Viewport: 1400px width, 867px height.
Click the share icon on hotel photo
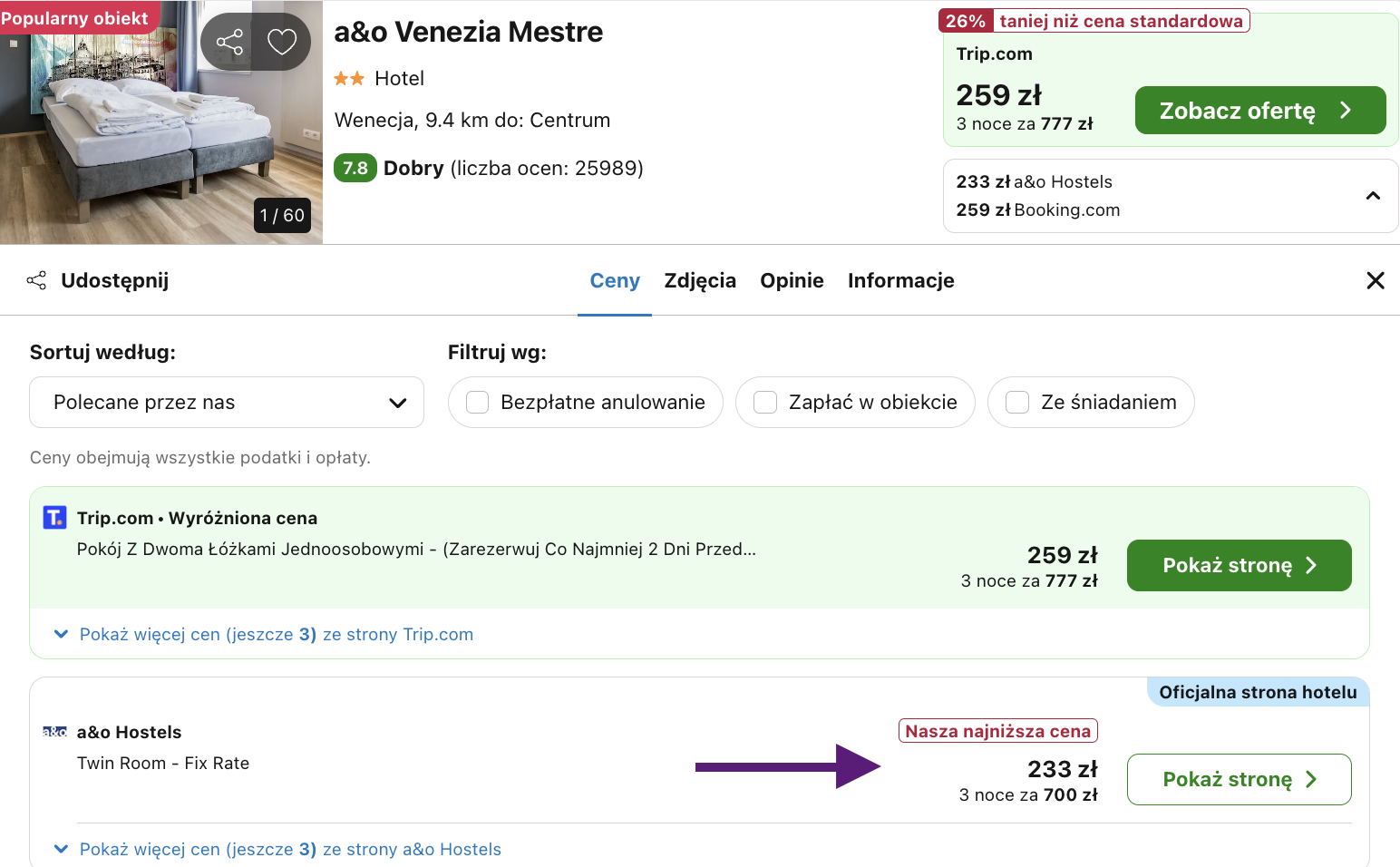(x=229, y=42)
